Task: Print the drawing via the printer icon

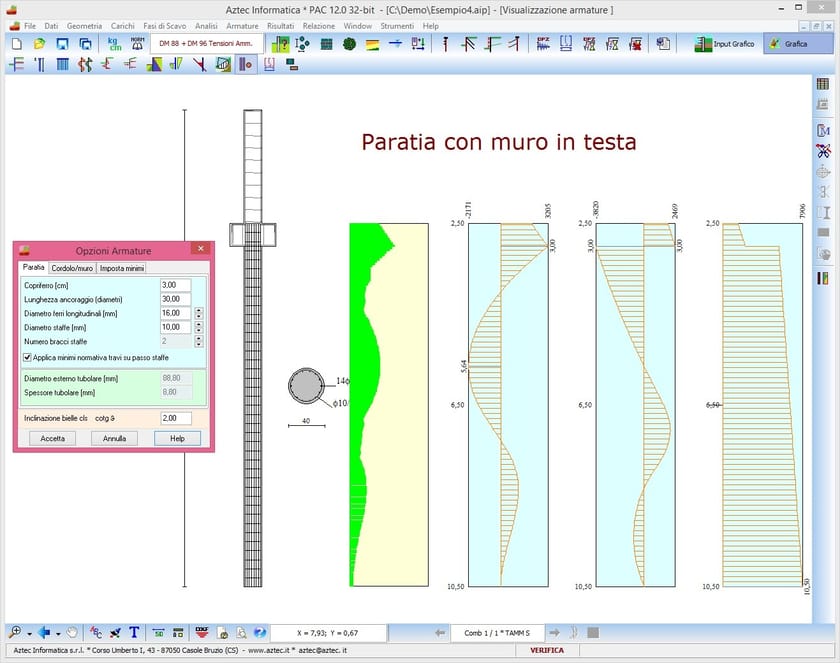Action: click(242, 632)
